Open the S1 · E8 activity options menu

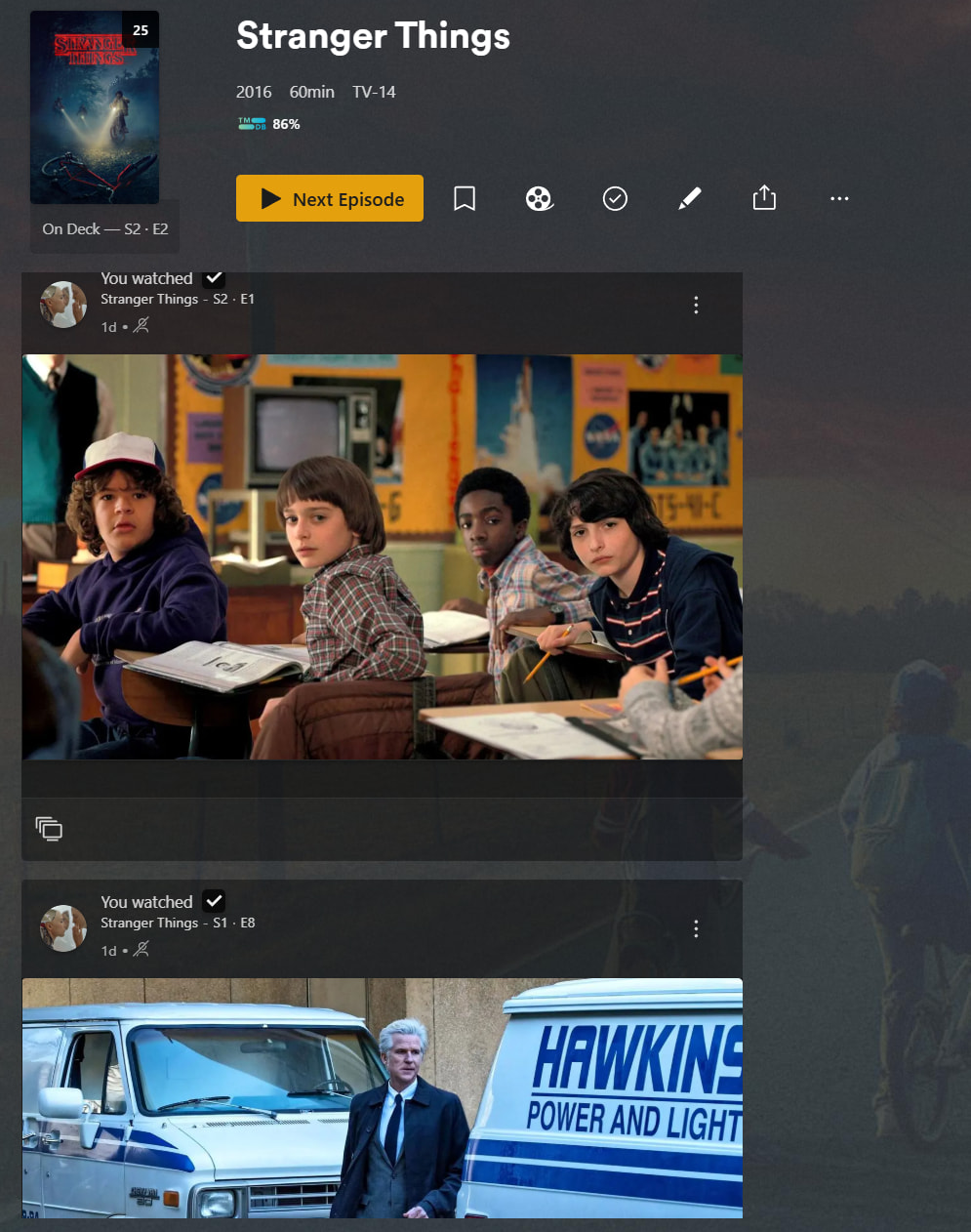coord(696,928)
